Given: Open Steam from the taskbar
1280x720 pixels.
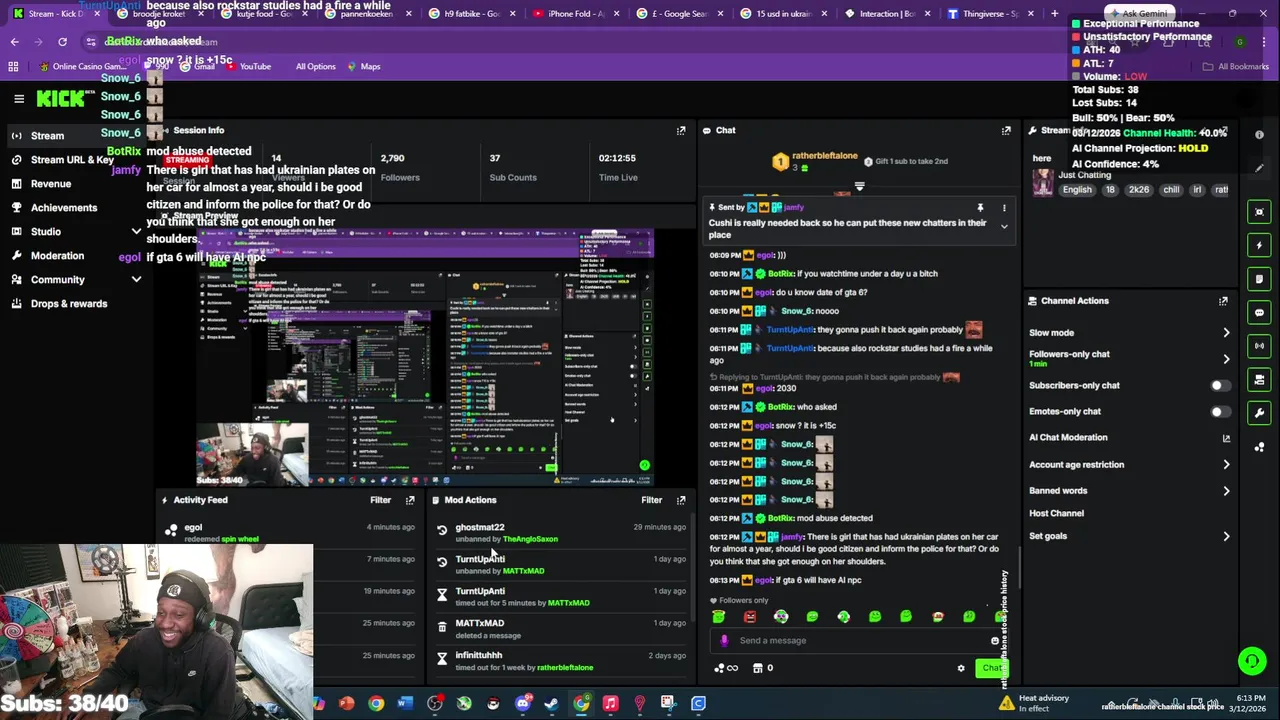Looking at the screenshot, I should 552,704.
